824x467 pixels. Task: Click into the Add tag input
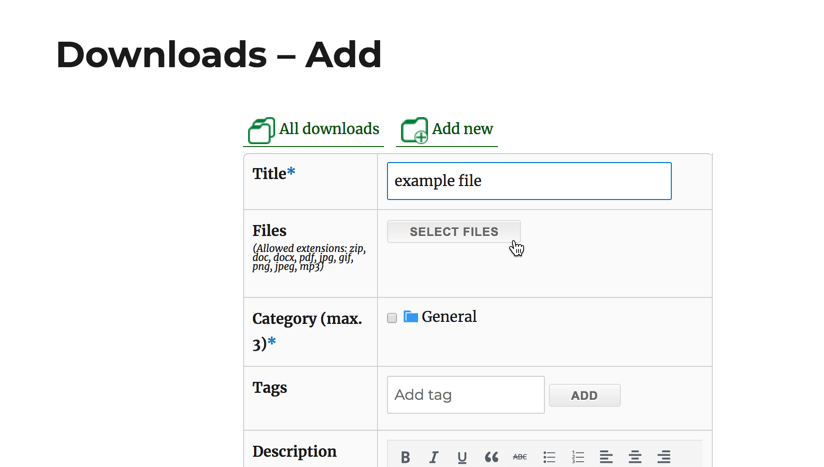465,395
